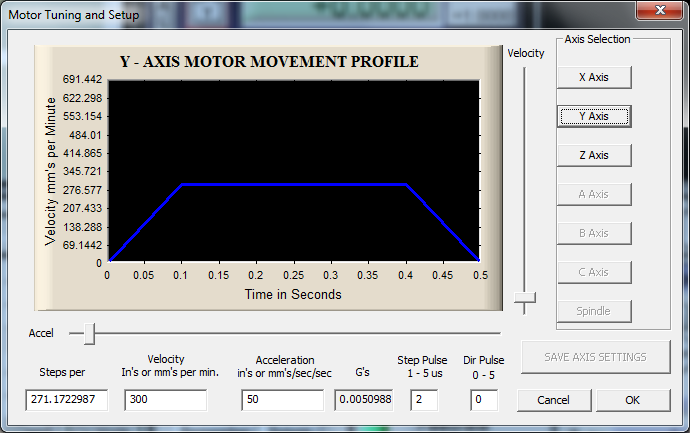The width and height of the screenshot is (690, 433).
Task: Click the 'Axis Selection' group label
Action: (597, 39)
